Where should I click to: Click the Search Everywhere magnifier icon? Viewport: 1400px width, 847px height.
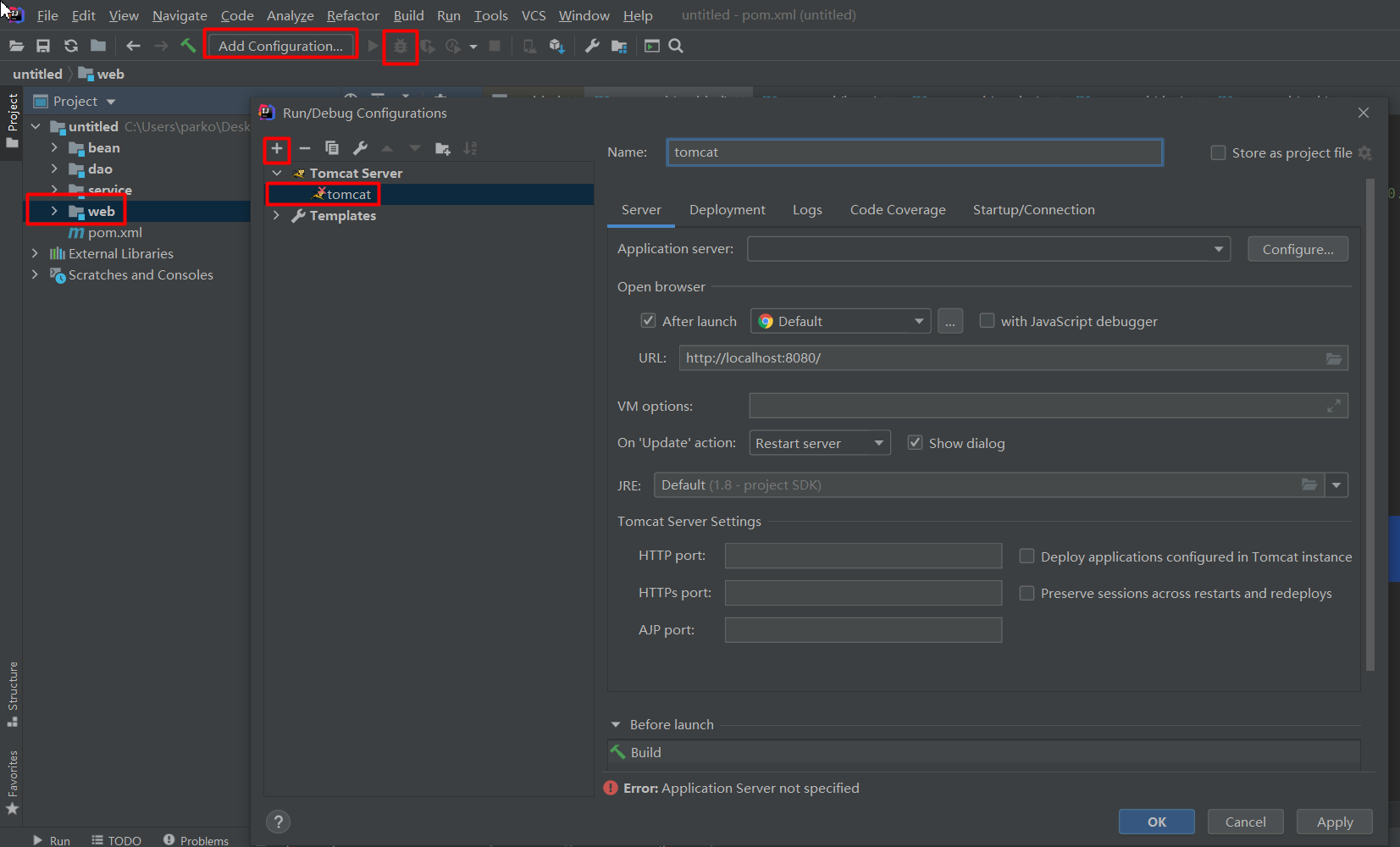(676, 46)
